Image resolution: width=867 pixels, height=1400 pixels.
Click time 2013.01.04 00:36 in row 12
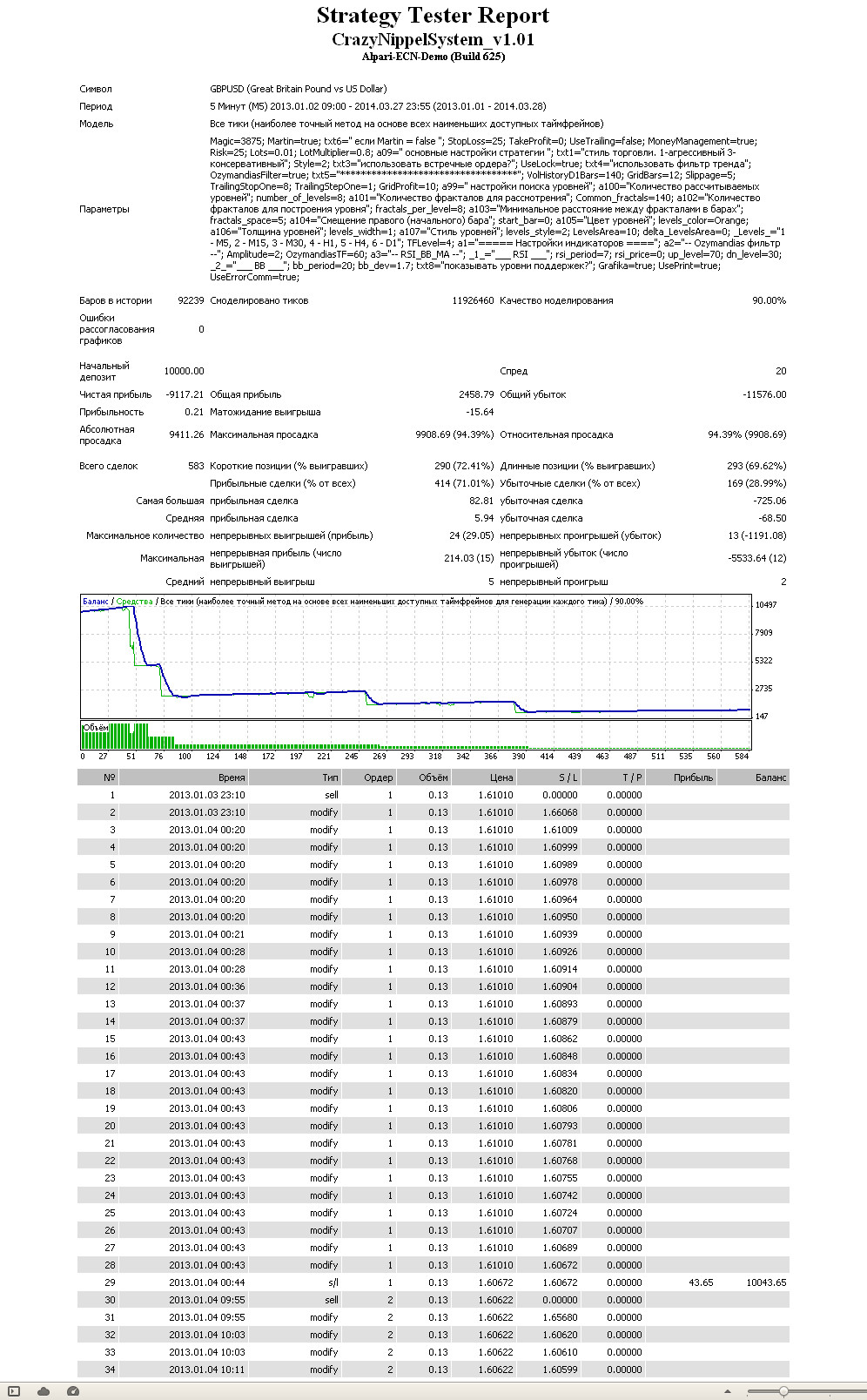[206, 986]
